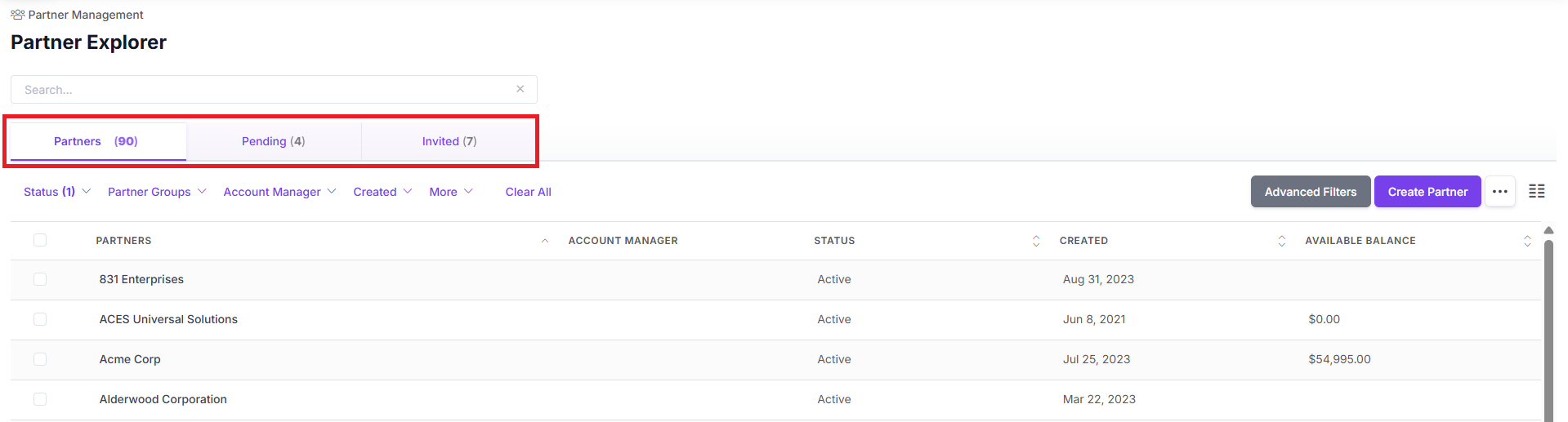Screen dimensions: 1568x422
Task: Click the scroll-up arrow of table scrollbar
Action: click(1548, 231)
